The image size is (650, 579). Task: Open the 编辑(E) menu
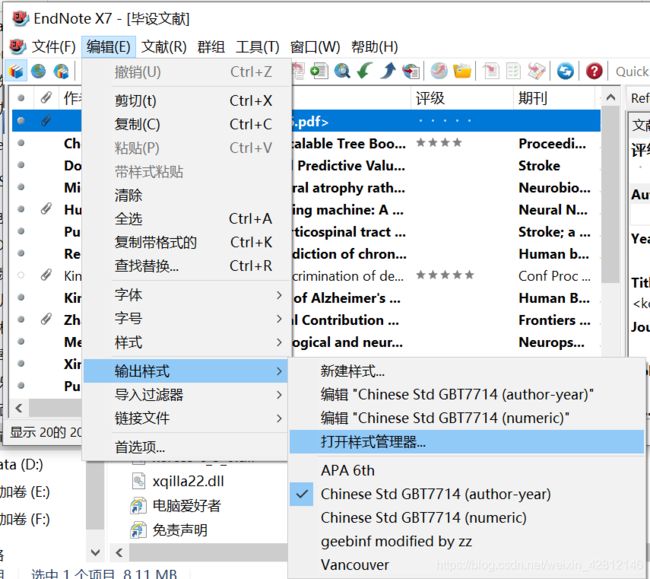pyautogui.click(x=109, y=47)
